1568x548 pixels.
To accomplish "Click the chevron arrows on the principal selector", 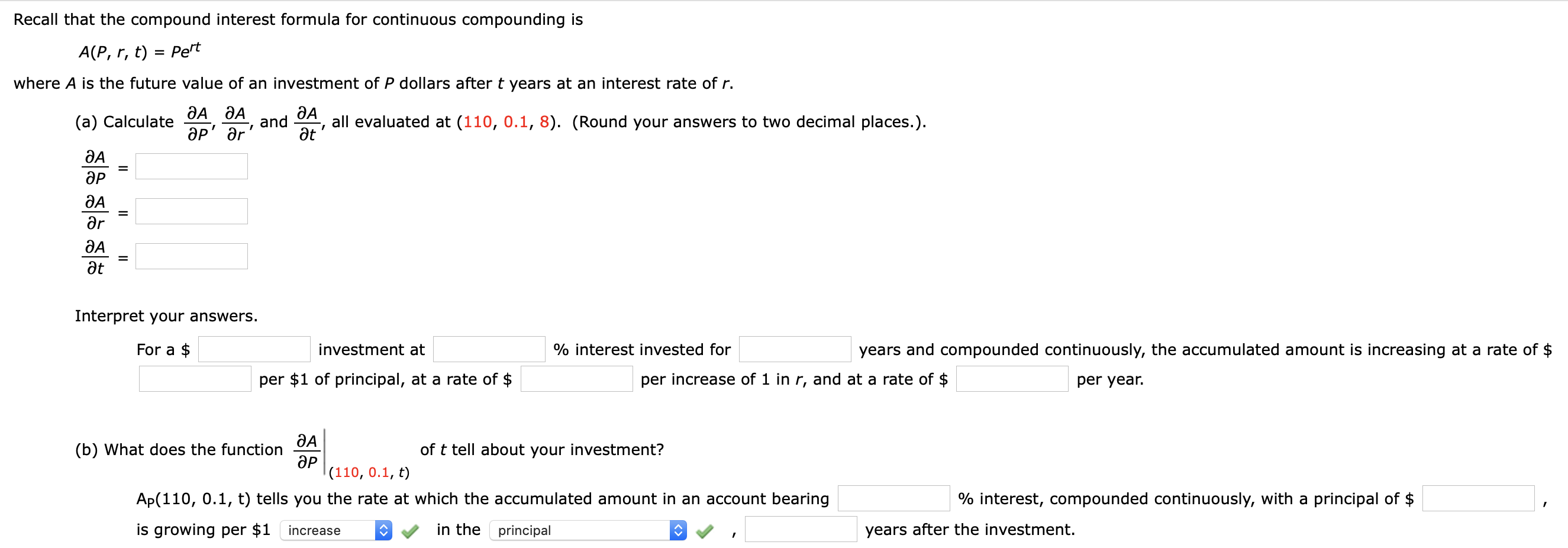I will [x=677, y=530].
